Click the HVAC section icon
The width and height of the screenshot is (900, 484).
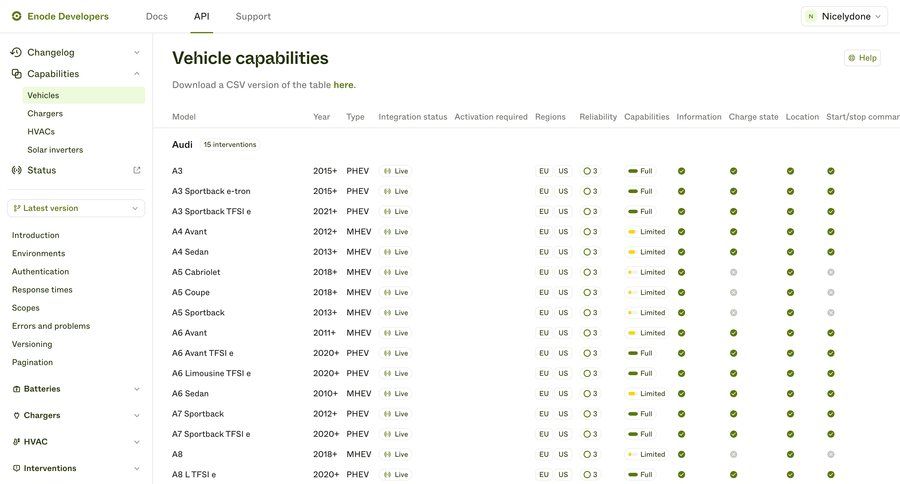16,442
